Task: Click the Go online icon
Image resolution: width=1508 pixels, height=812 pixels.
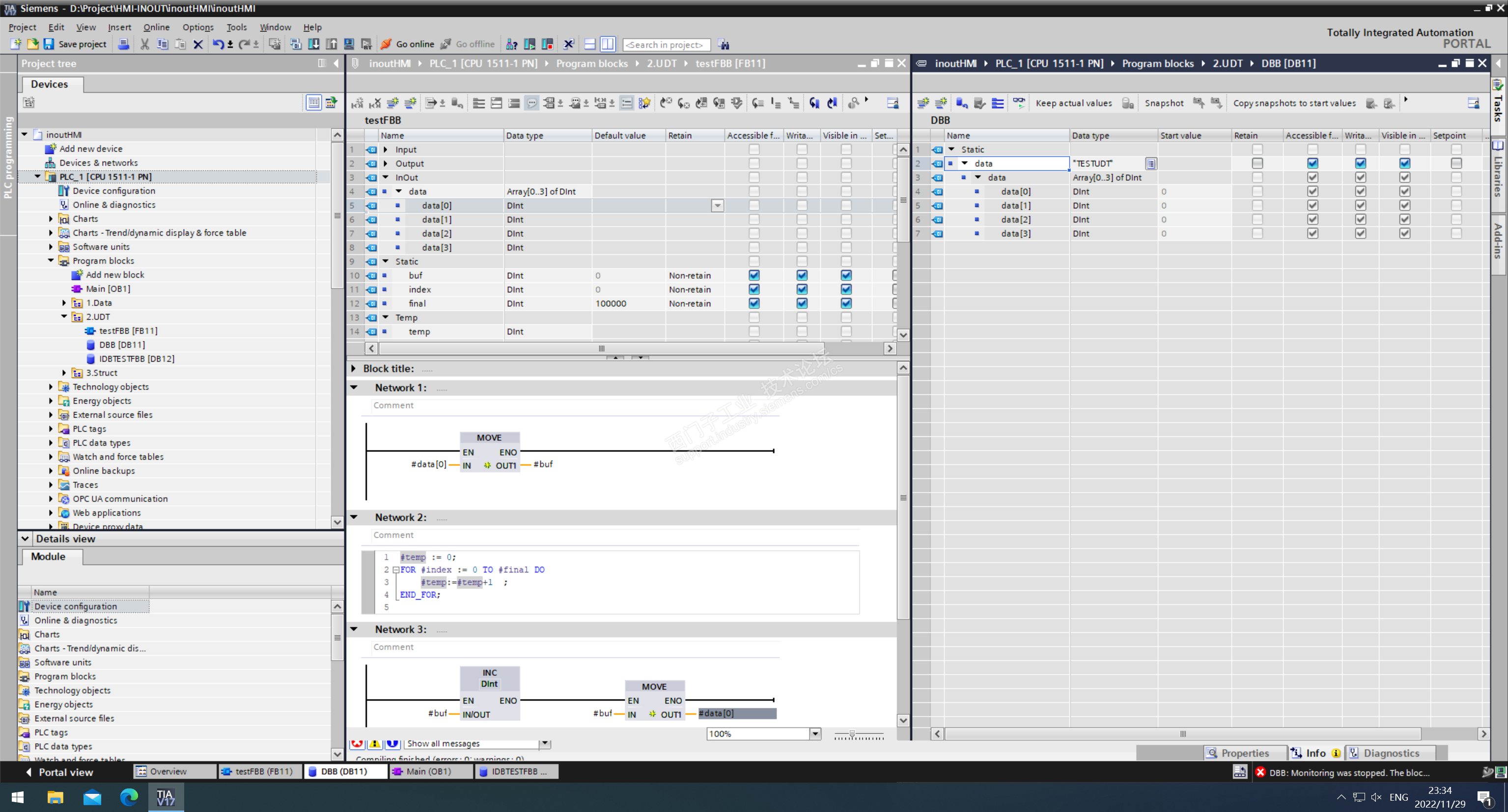Action: point(387,44)
